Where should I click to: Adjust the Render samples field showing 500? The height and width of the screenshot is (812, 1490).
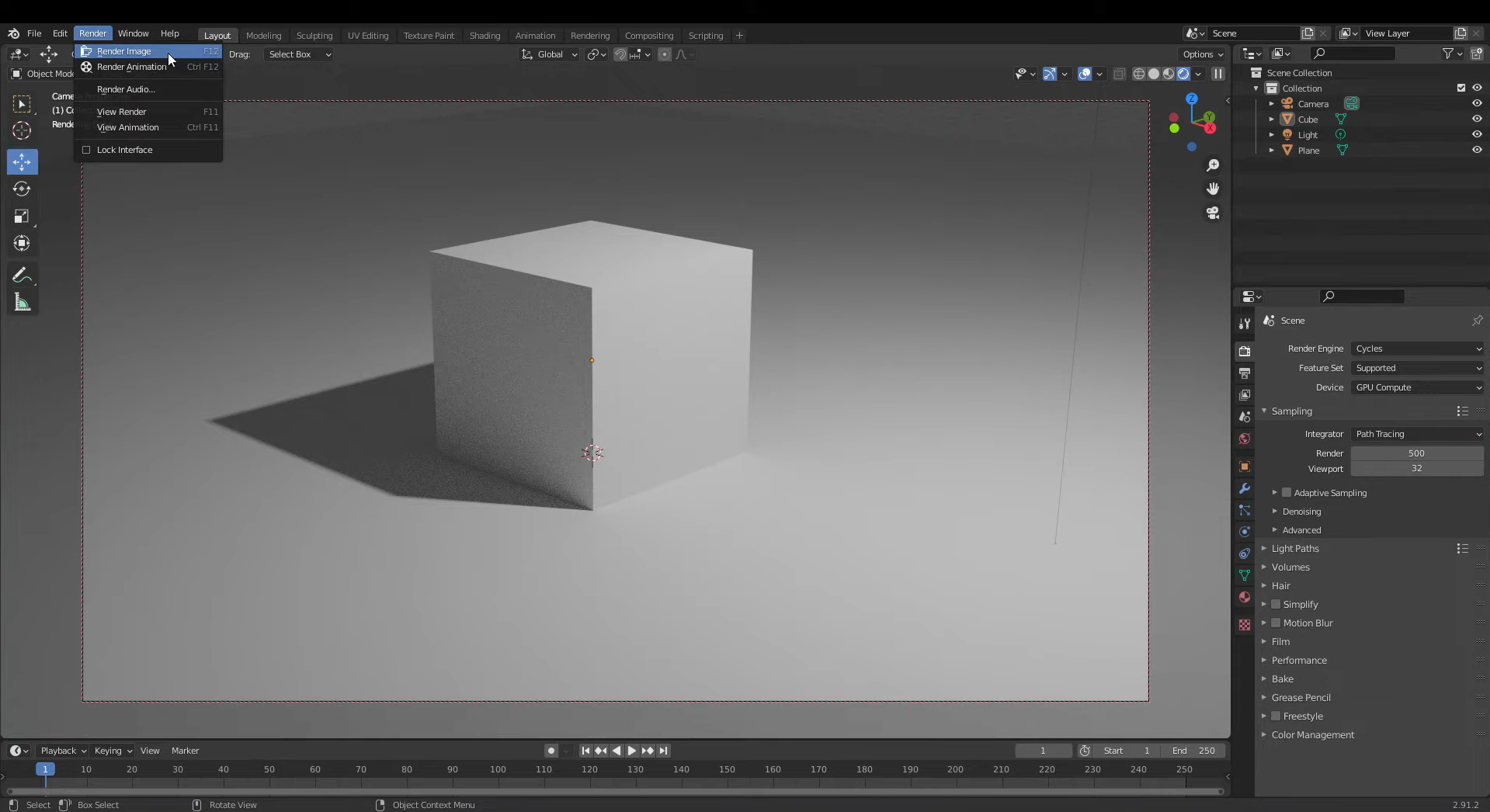[1417, 453]
